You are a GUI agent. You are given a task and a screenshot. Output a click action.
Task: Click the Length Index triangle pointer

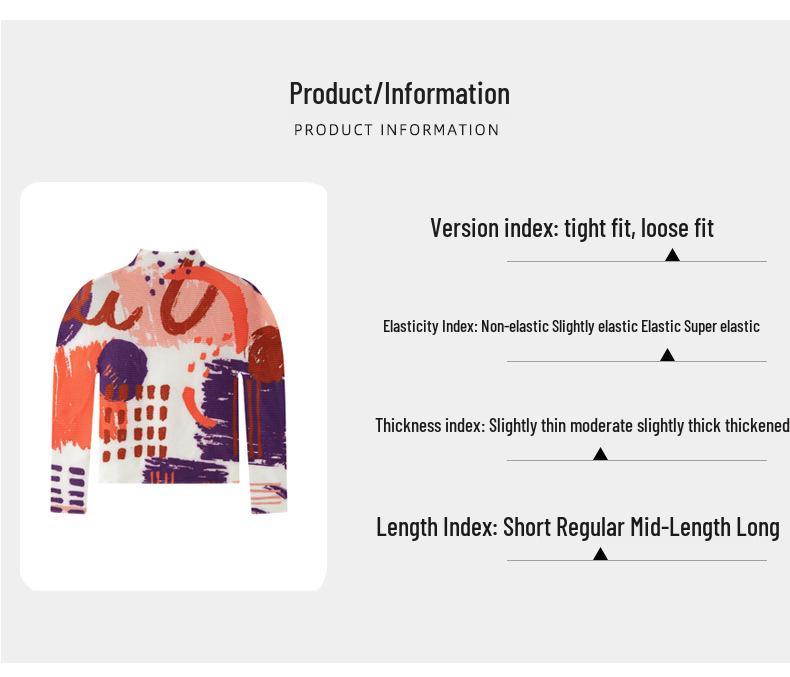pos(600,554)
